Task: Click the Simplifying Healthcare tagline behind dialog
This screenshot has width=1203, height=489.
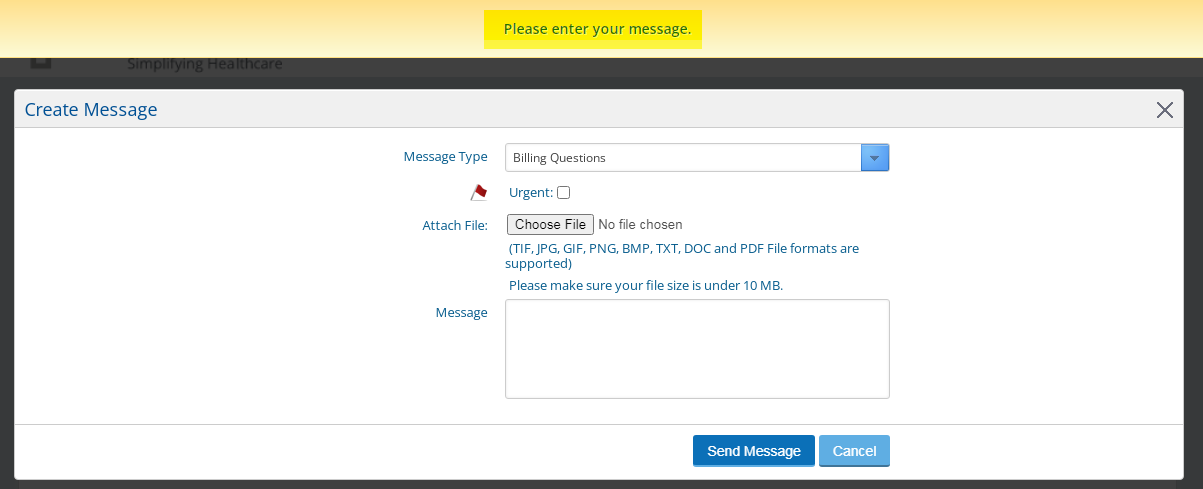Action: click(205, 65)
